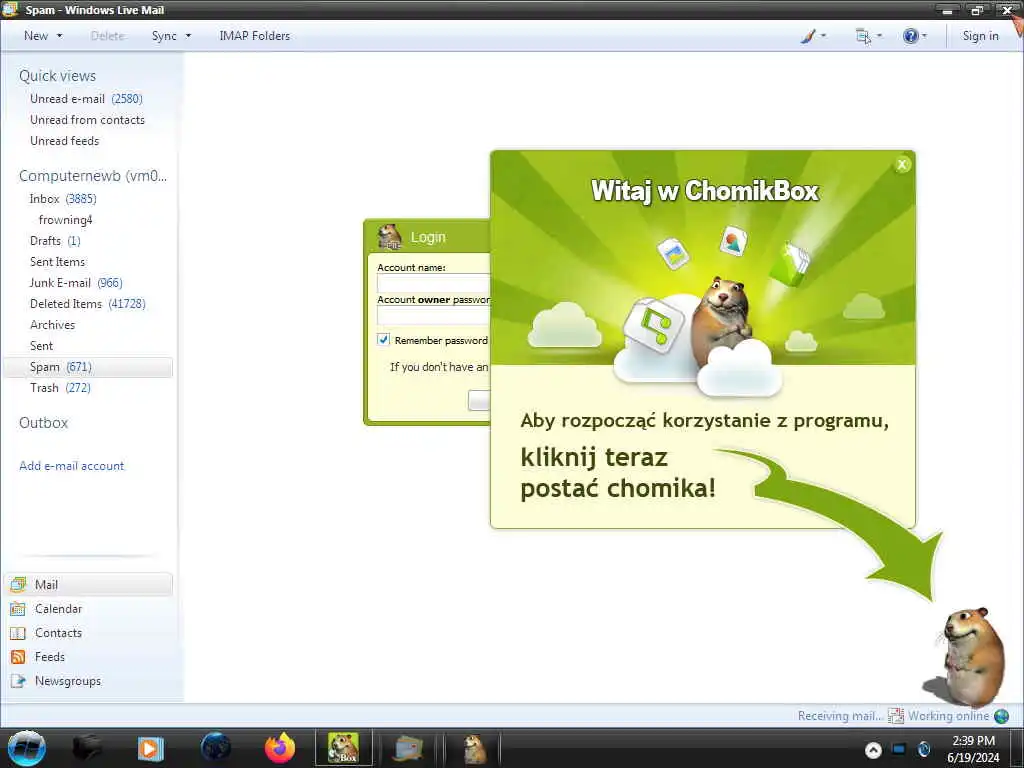Screen dimensions: 1024x768
Task: Show hidden tray icons arrow
Action: click(873, 750)
